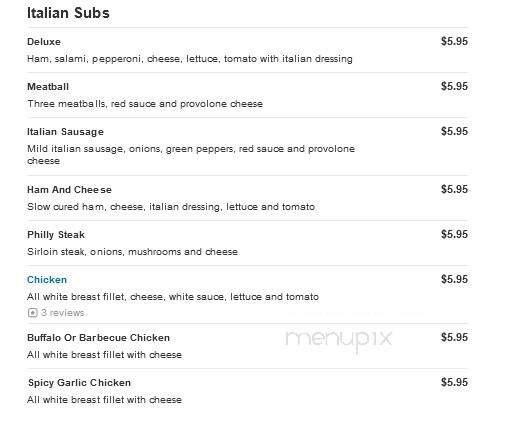Click the Italian Subs section heading

tap(68, 13)
